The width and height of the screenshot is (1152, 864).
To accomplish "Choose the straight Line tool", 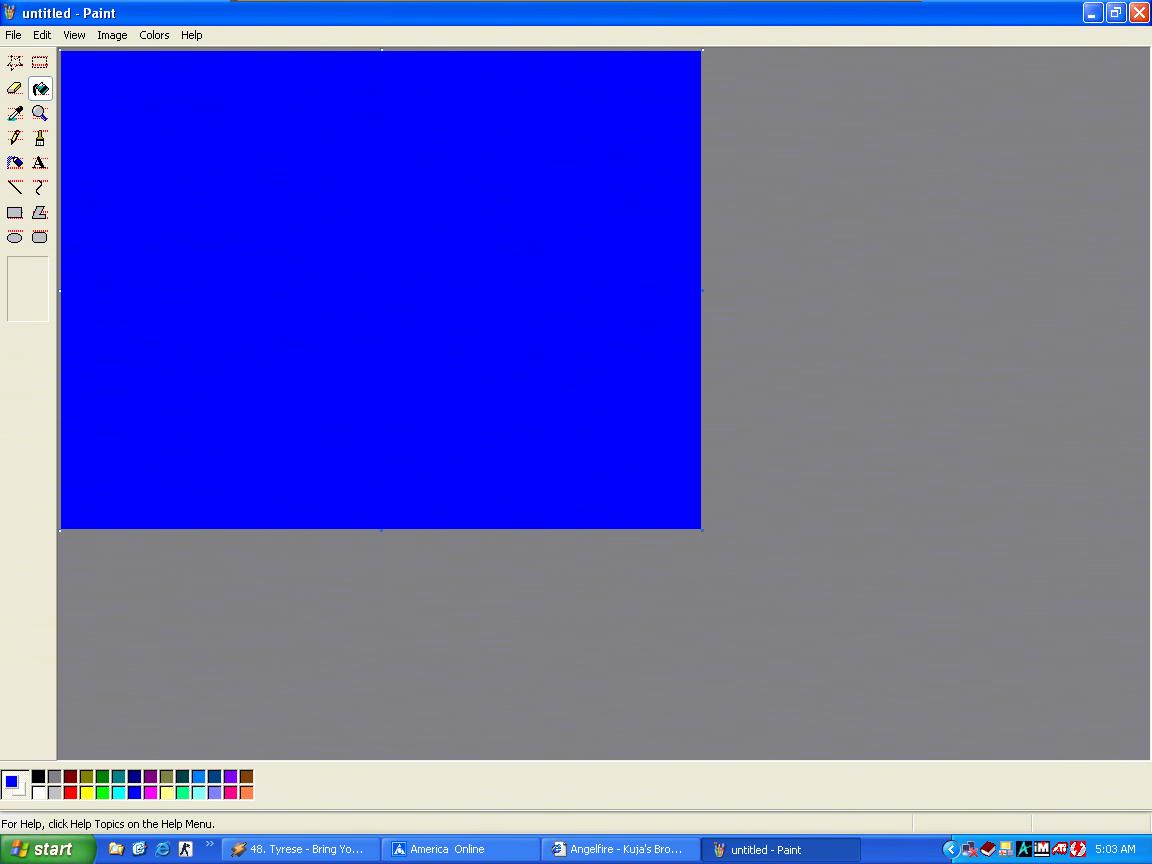I will point(15,187).
